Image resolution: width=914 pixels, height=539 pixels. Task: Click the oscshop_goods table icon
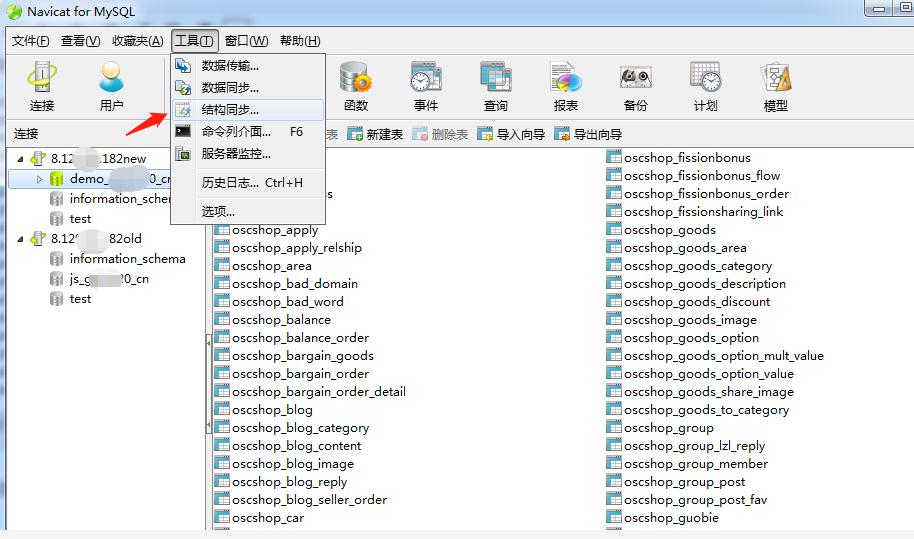[x=614, y=230]
